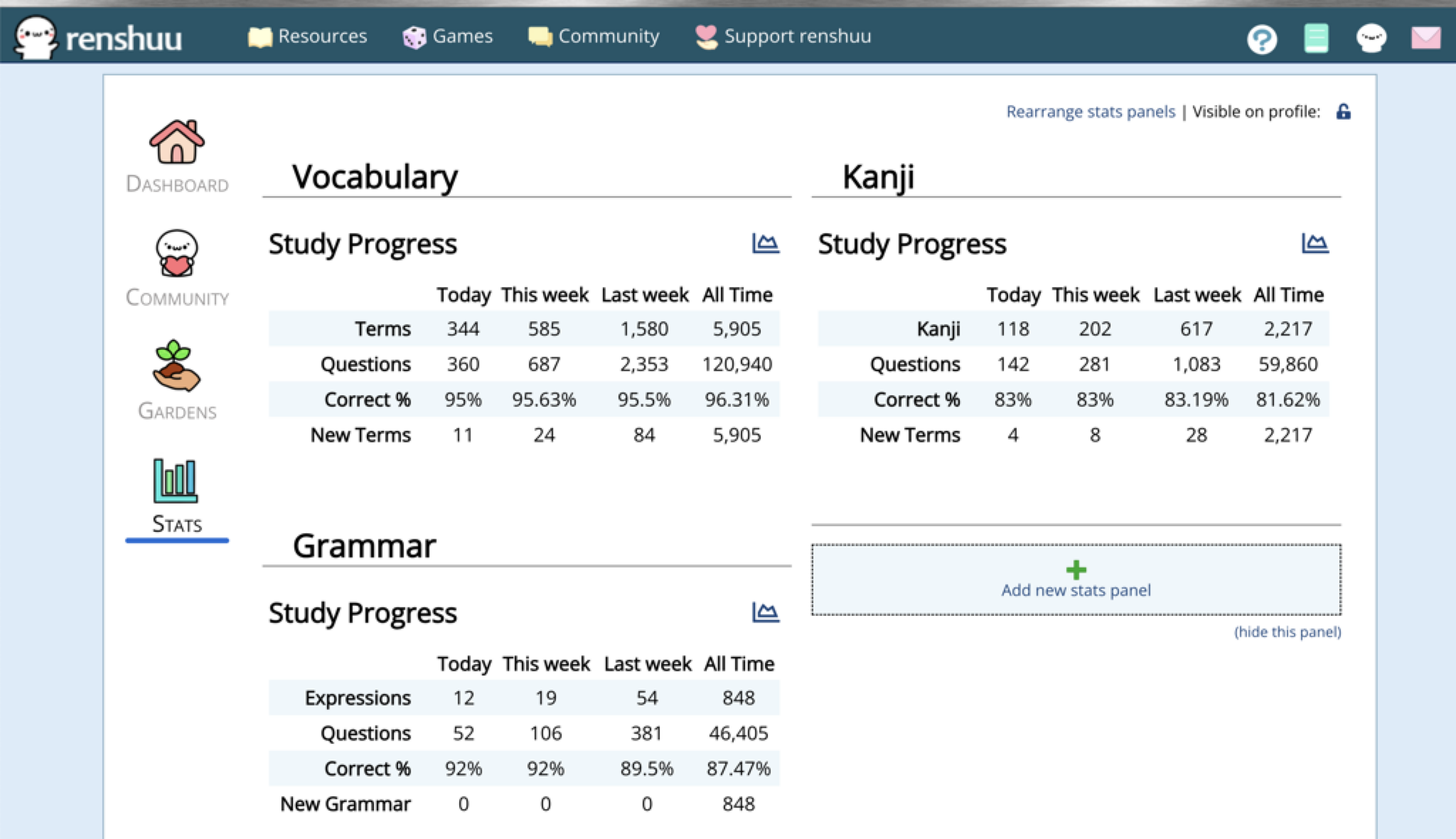Show the Vocabulary study progress graph

pyautogui.click(x=765, y=244)
